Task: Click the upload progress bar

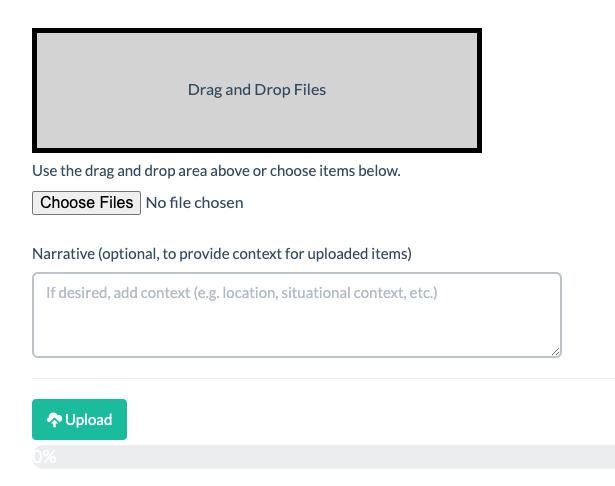Action: [320, 457]
